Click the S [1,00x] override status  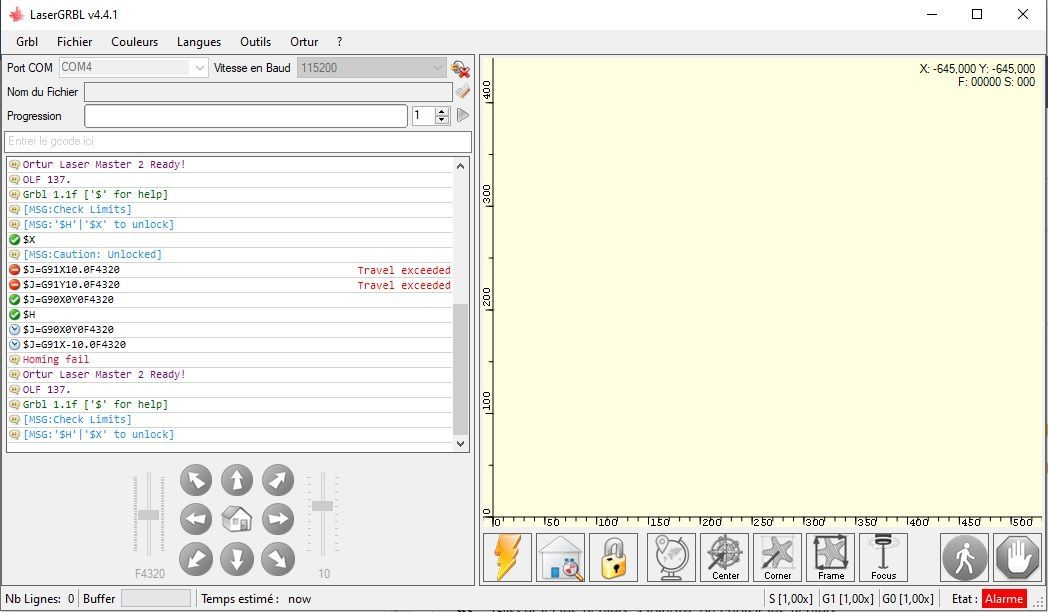[791, 599]
